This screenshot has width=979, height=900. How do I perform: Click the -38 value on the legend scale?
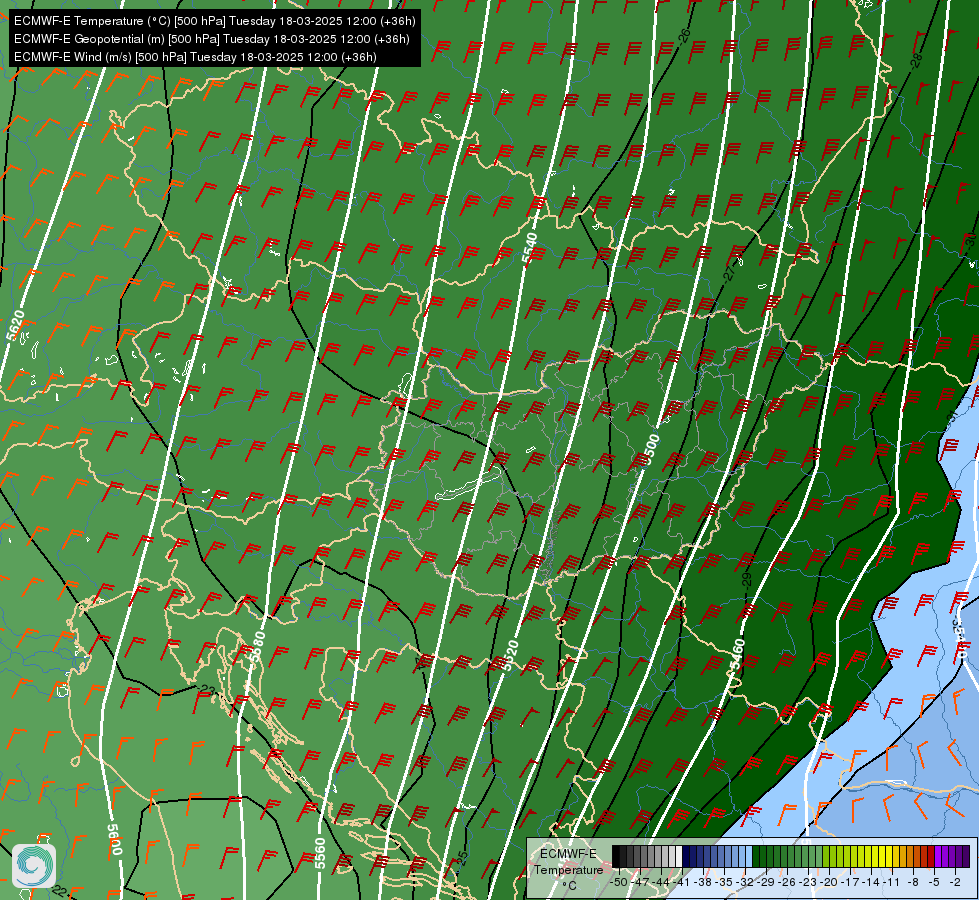click(704, 882)
